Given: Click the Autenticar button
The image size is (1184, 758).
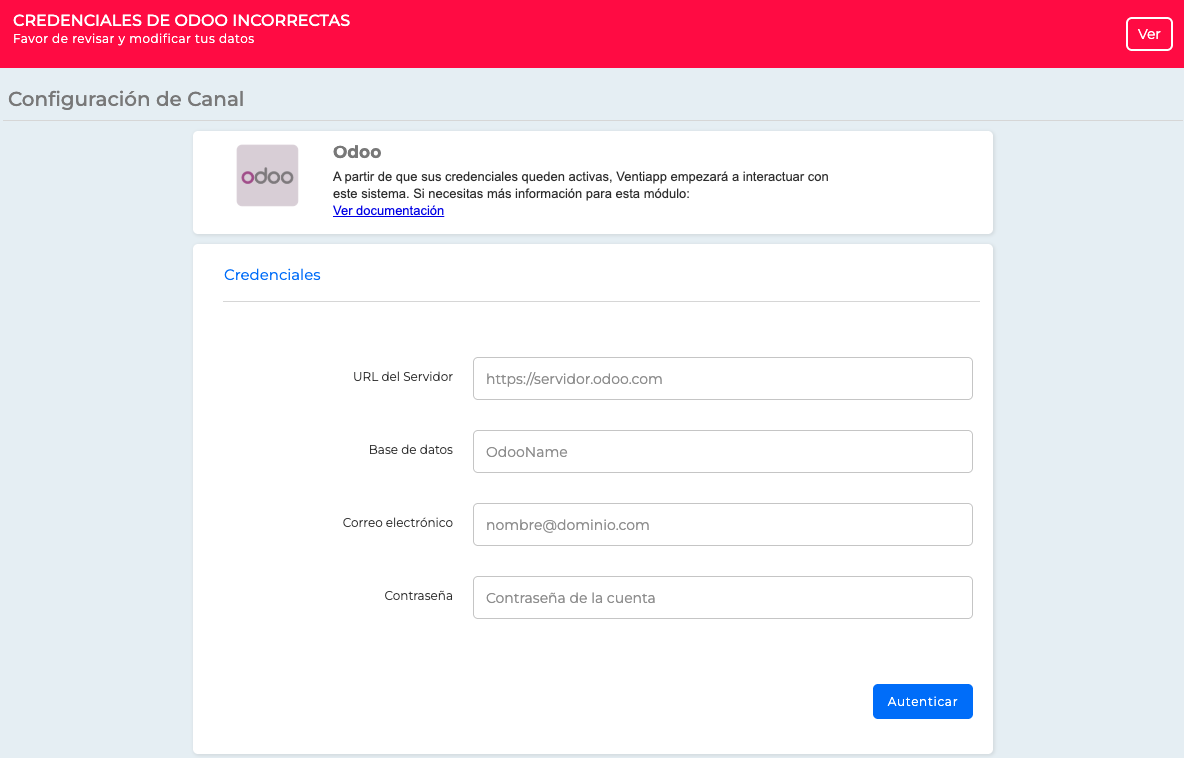Looking at the screenshot, I should tap(922, 701).
